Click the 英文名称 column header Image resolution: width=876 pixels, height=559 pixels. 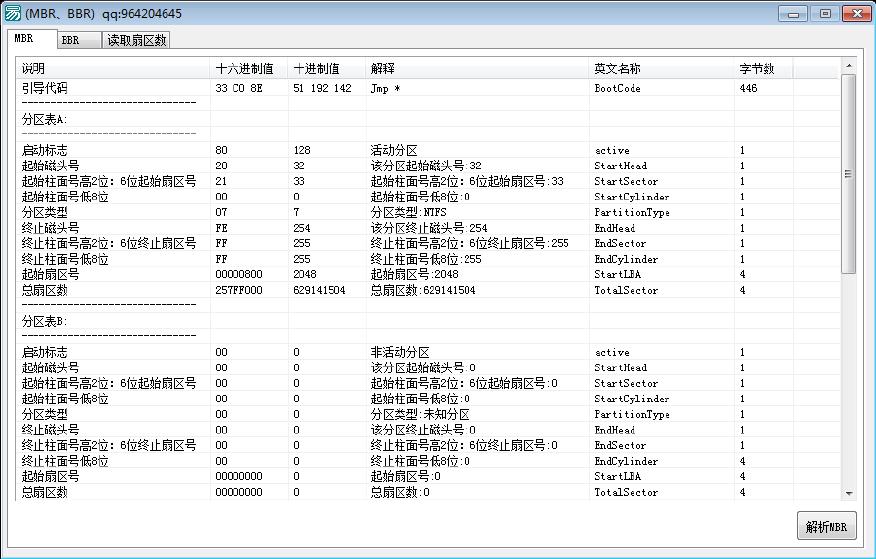click(660, 69)
